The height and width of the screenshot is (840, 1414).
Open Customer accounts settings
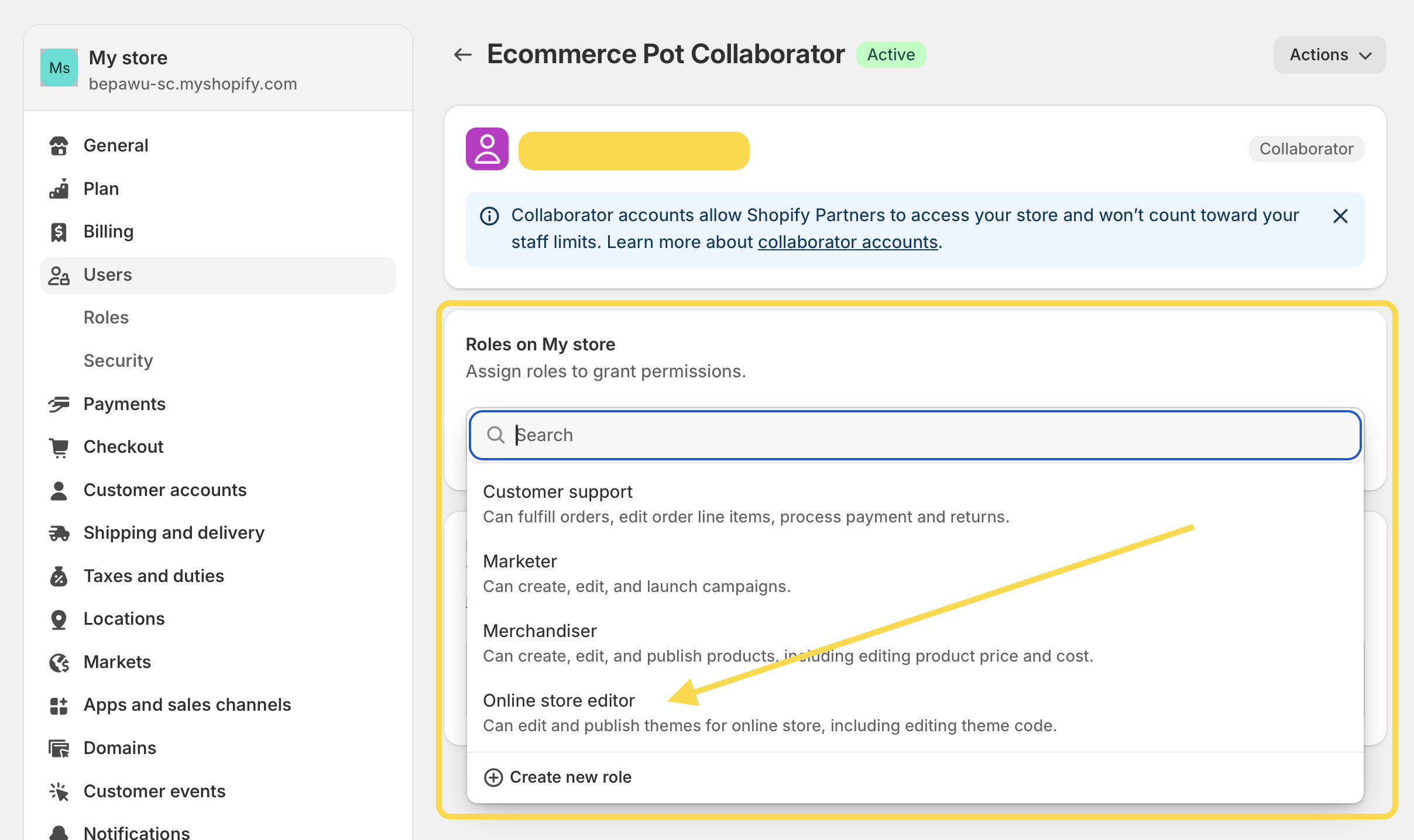tap(218, 490)
